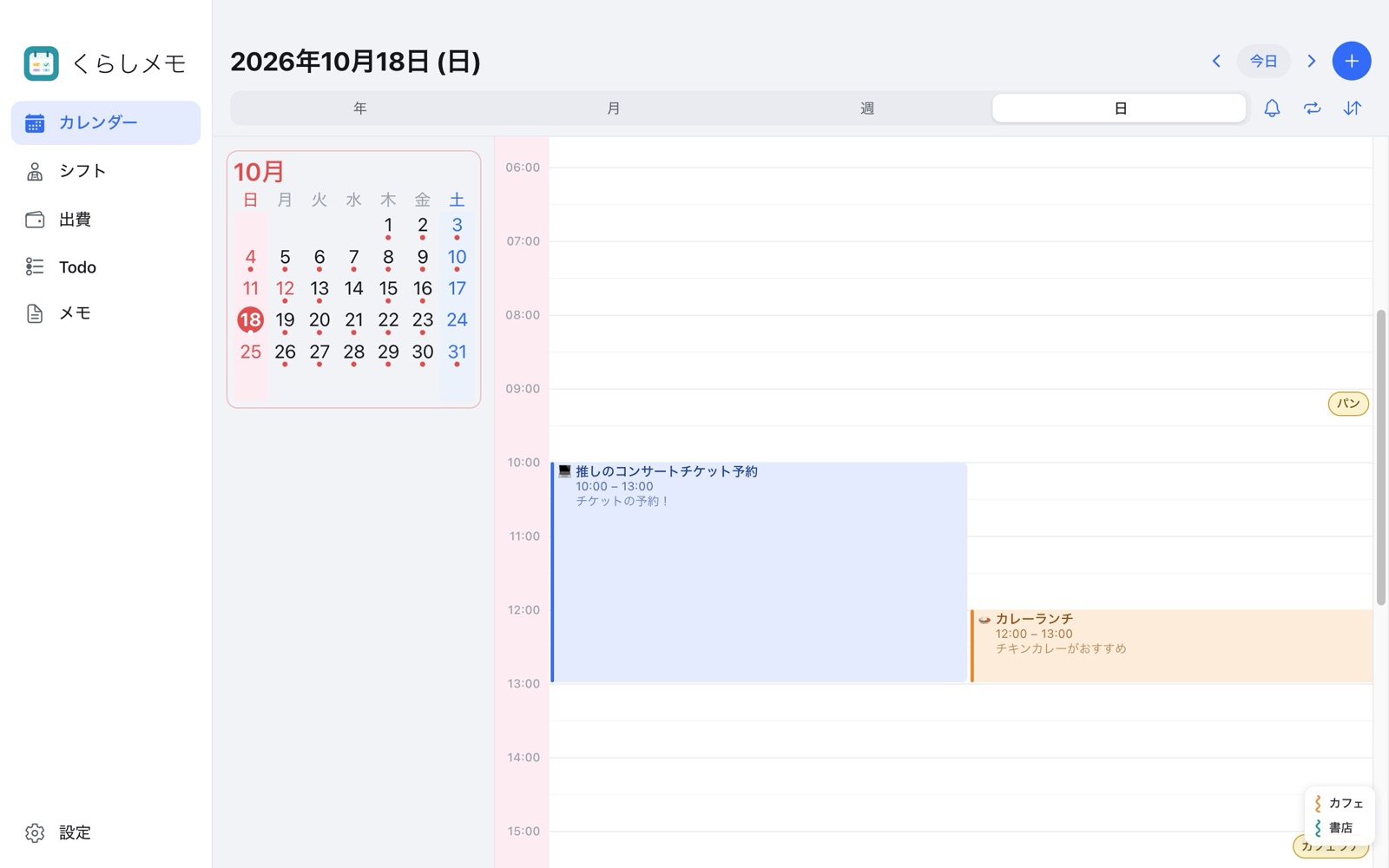Viewport: 1389px width, 868px height.
Task: Pick October 25 in mini calendar
Action: pos(250,352)
